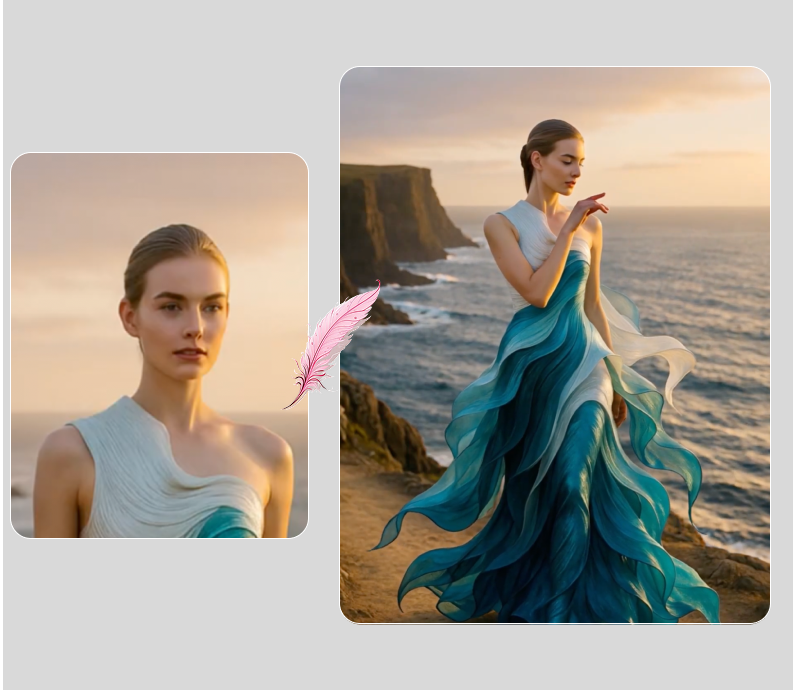This screenshot has width=793, height=692.
Task: Click the pink feather icon
Action: click(333, 343)
